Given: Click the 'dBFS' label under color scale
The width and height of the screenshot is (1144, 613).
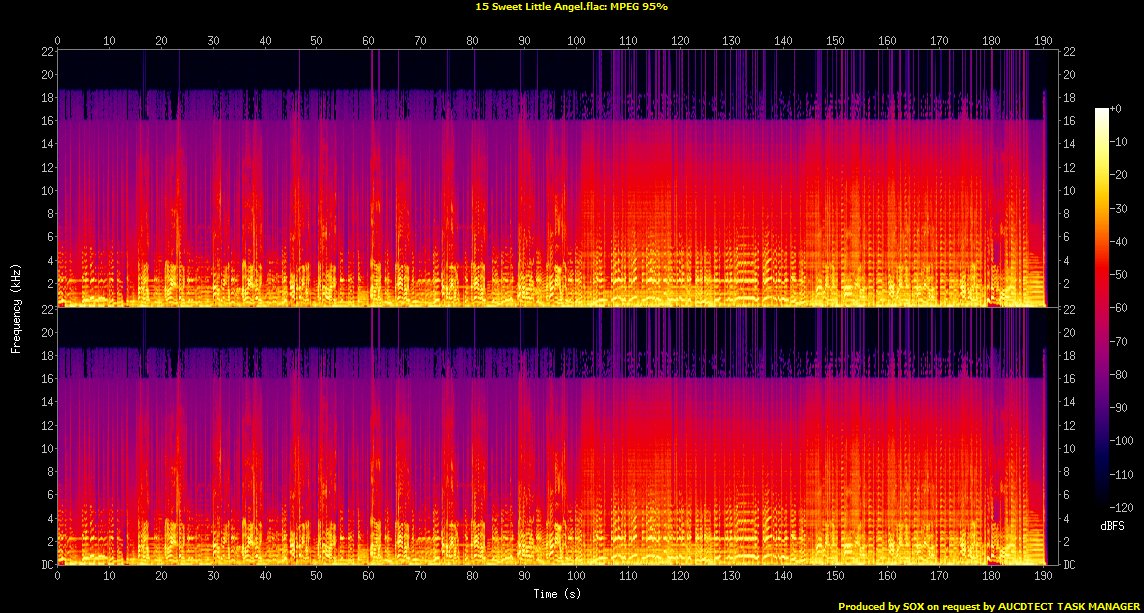Looking at the screenshot, I should [1112, 525].
